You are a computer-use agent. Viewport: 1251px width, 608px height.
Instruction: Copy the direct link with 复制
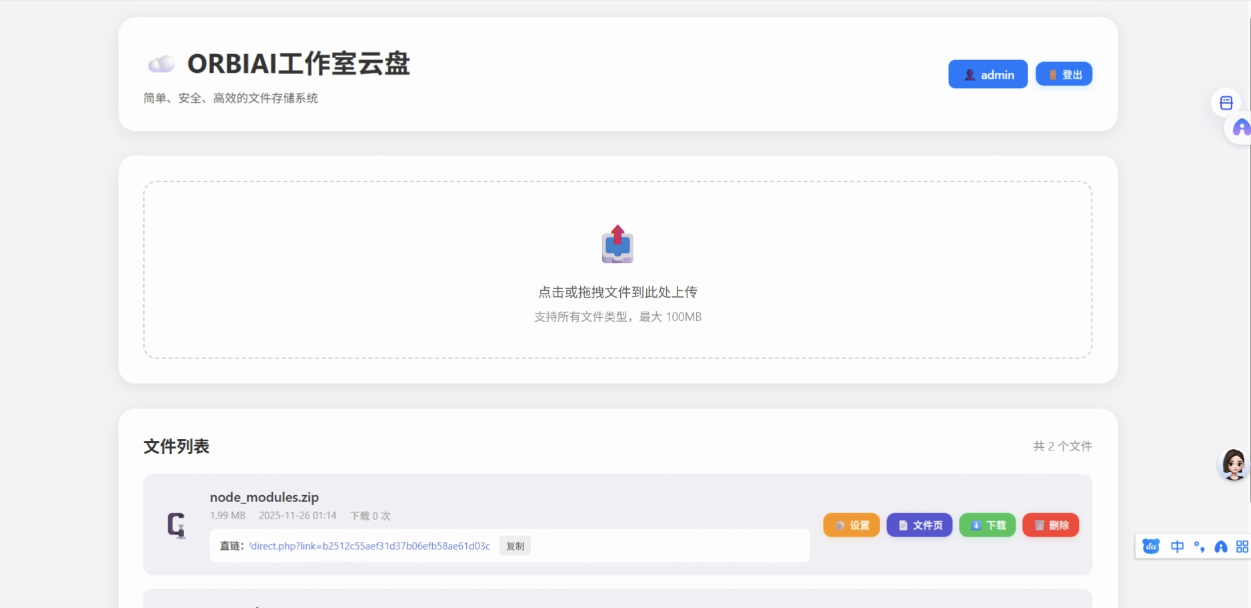pyautogui.click(x=515, y=546)
